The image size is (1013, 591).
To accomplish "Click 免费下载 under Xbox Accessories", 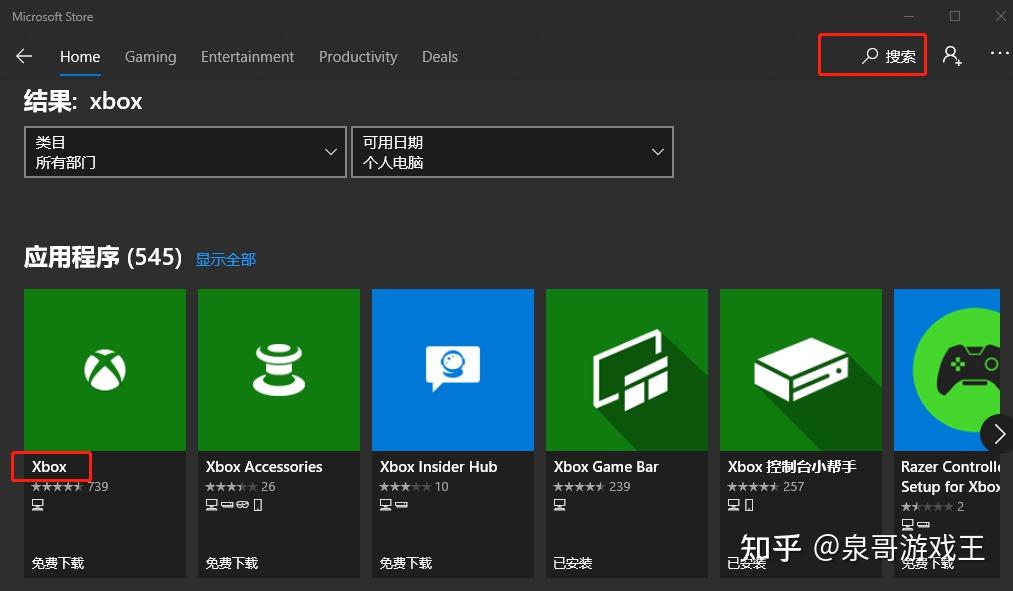I will (231, 563).
